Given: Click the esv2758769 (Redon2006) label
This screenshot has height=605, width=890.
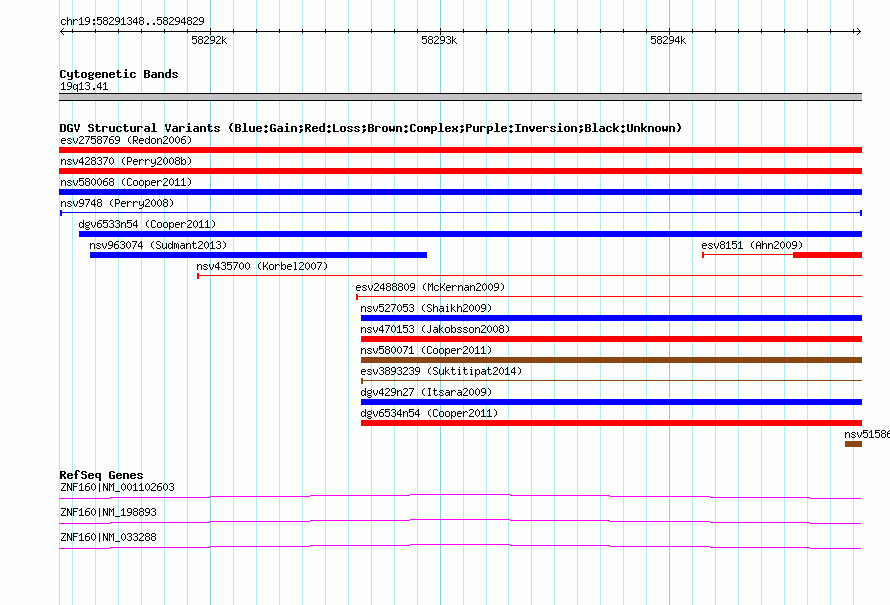Looking at the screenshot, I should pos(126,140).
